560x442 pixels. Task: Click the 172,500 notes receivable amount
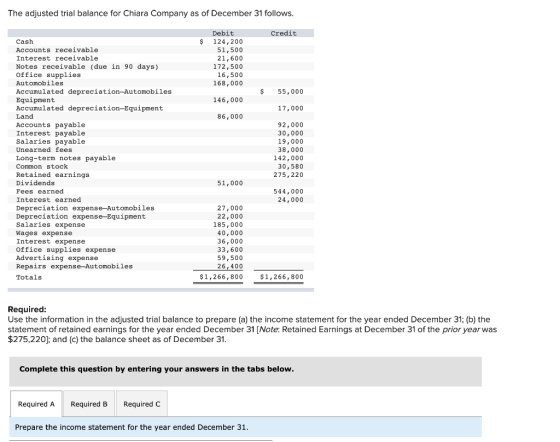coord(228,67)
